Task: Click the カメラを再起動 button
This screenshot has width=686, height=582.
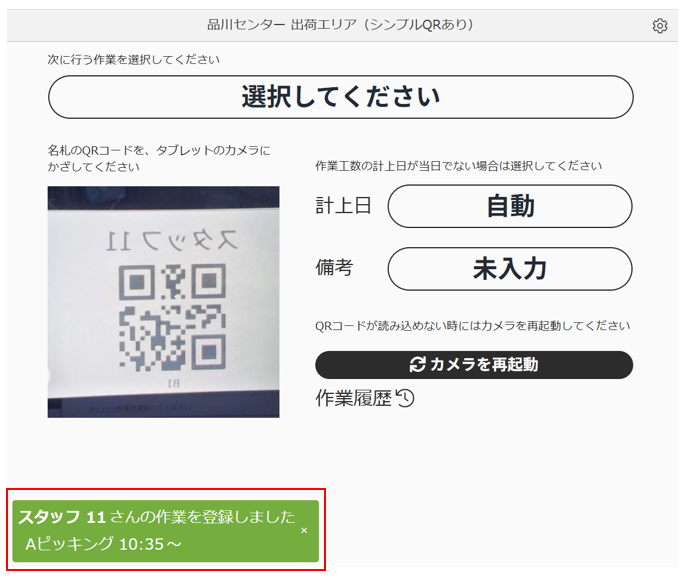Action: [x=474, y=365]
